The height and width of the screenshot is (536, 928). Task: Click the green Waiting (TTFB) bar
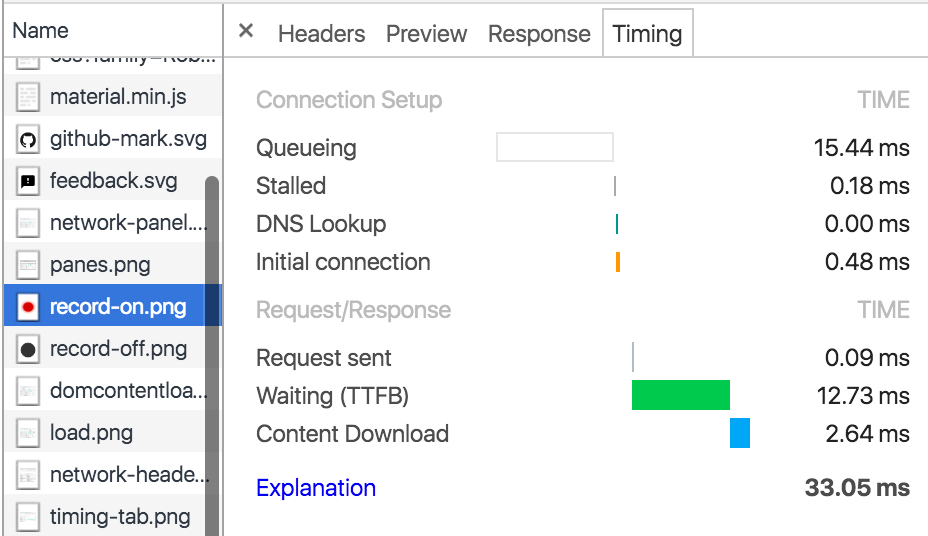680,395
